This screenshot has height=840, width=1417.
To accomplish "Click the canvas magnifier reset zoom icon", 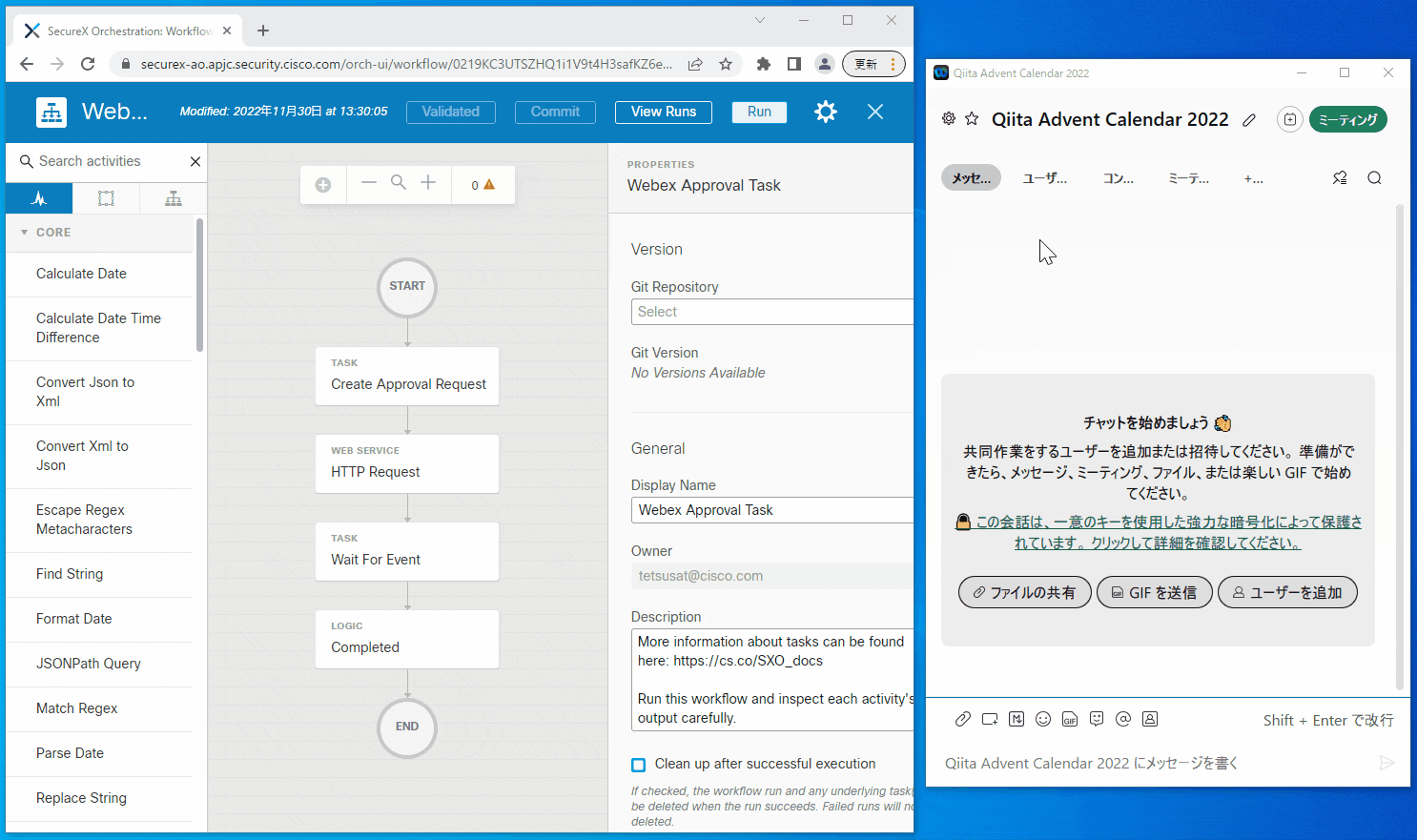I will coord(399,182).
